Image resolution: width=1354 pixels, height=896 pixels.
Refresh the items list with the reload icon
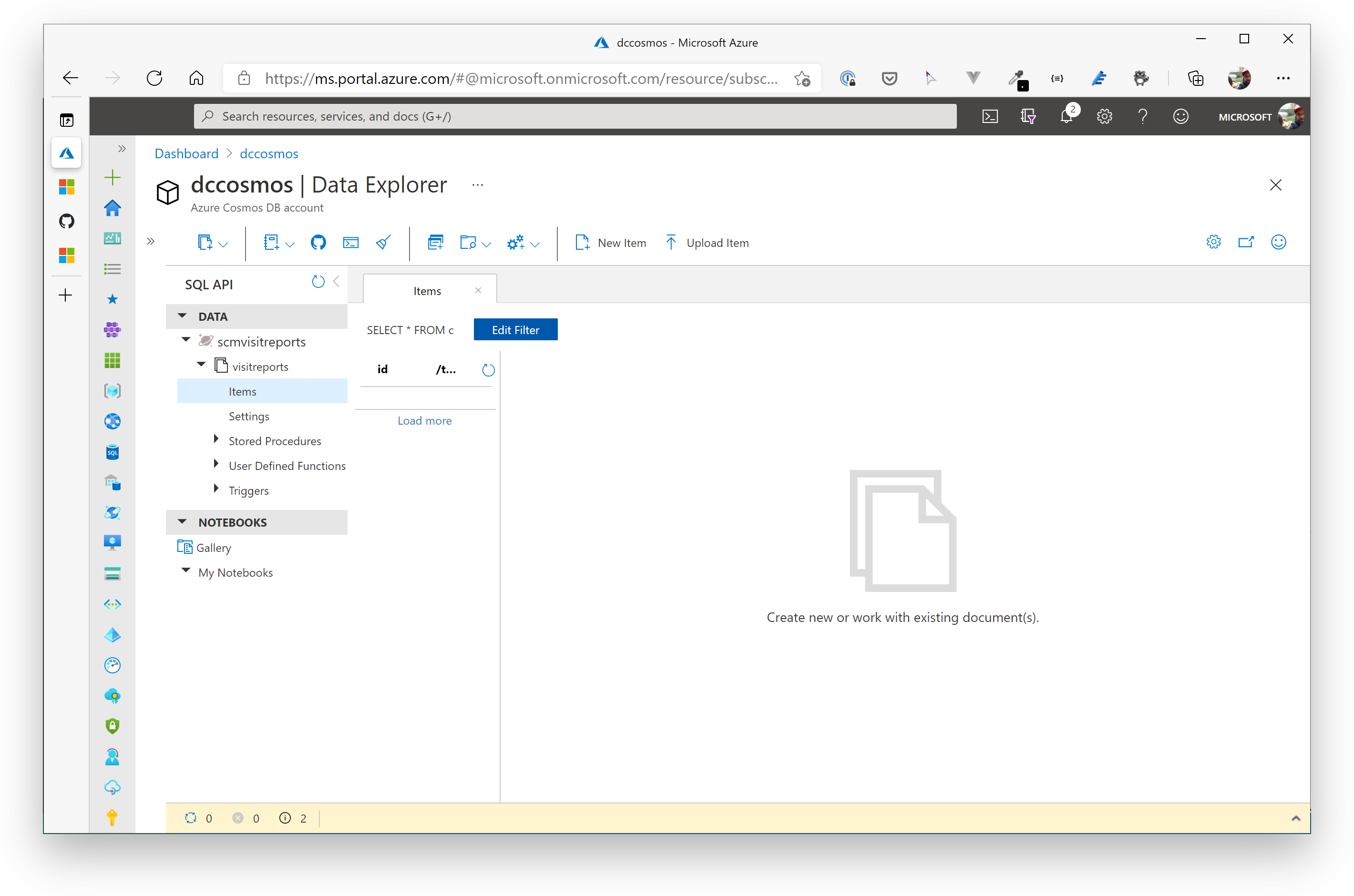(488, 370)
